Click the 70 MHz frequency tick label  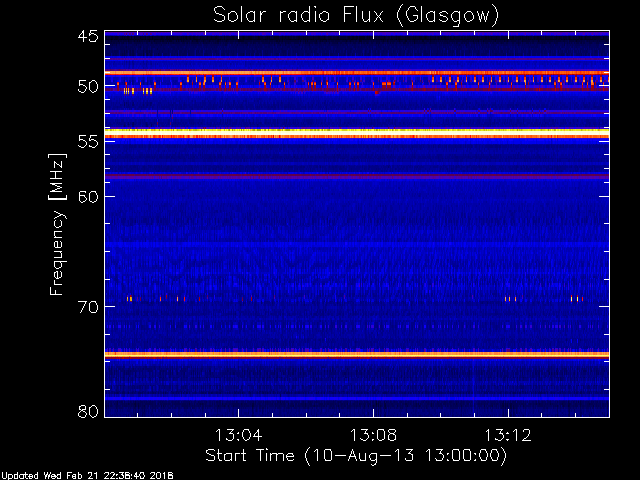tap(87, 306)
